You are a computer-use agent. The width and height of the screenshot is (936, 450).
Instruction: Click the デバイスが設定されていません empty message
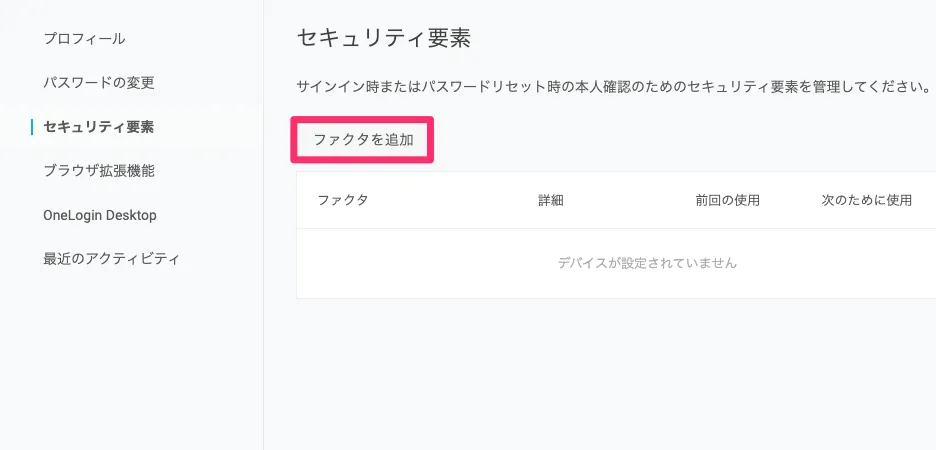click(647, 263)
